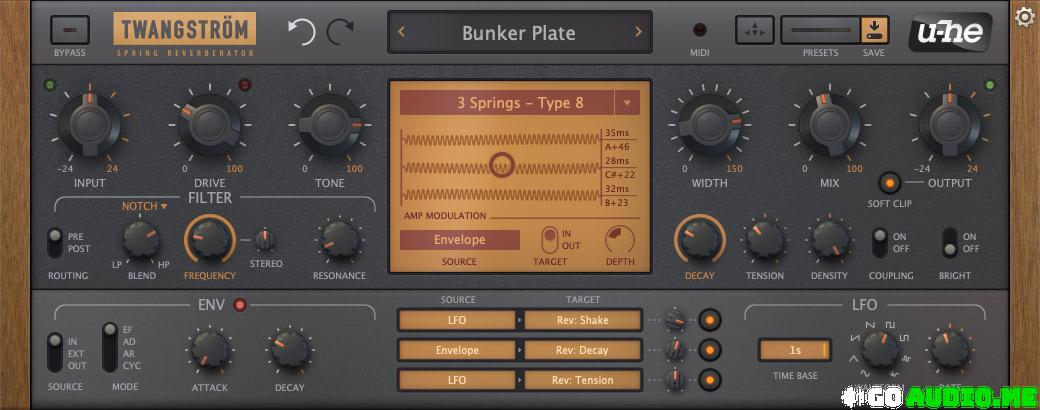
Task: Open the matrix source Envelope selector
Action: pyautogui.click(x=457, y=350)
